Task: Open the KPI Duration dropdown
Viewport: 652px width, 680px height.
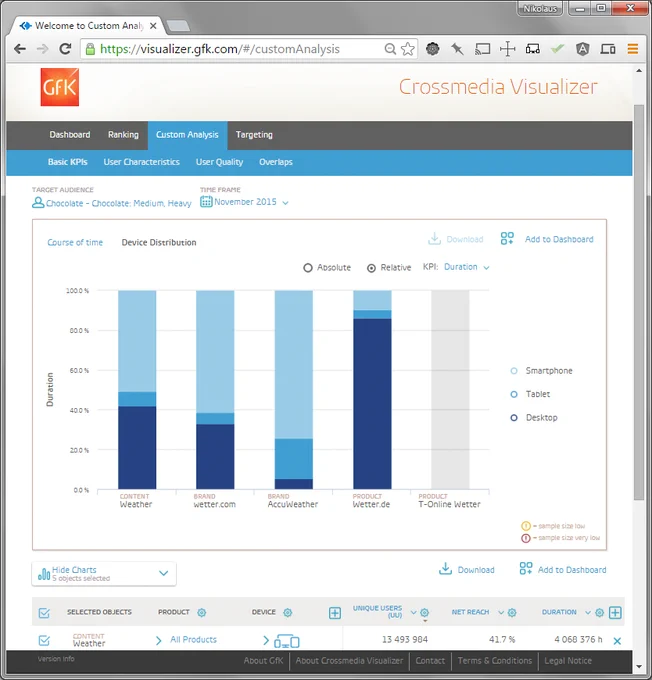Action: [x=466, y=267]
